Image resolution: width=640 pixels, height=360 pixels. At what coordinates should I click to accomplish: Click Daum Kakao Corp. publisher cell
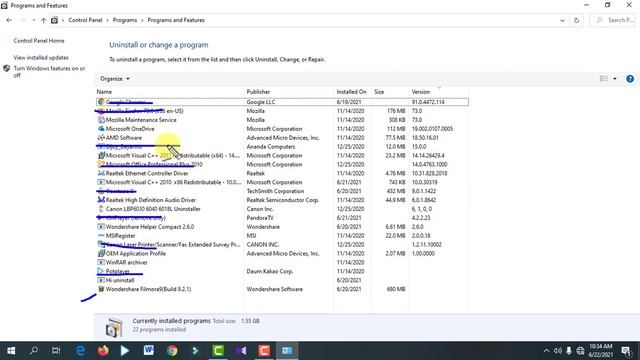click(270, 271)
